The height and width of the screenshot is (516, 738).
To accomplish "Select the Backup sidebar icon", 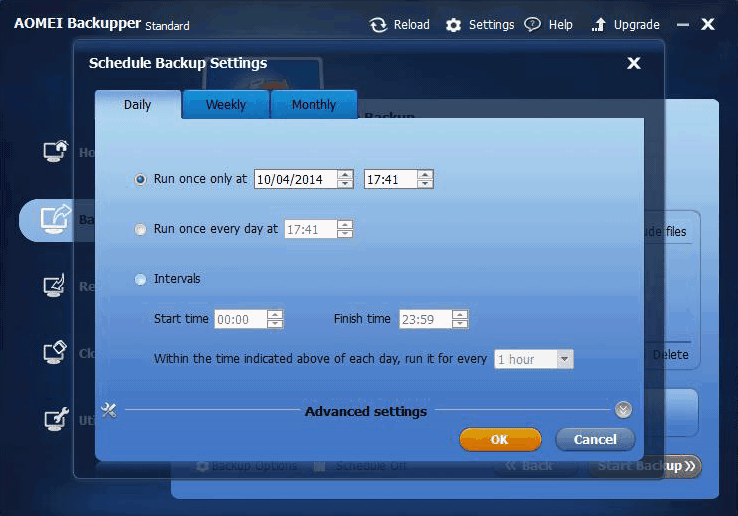I will [55, 219].
